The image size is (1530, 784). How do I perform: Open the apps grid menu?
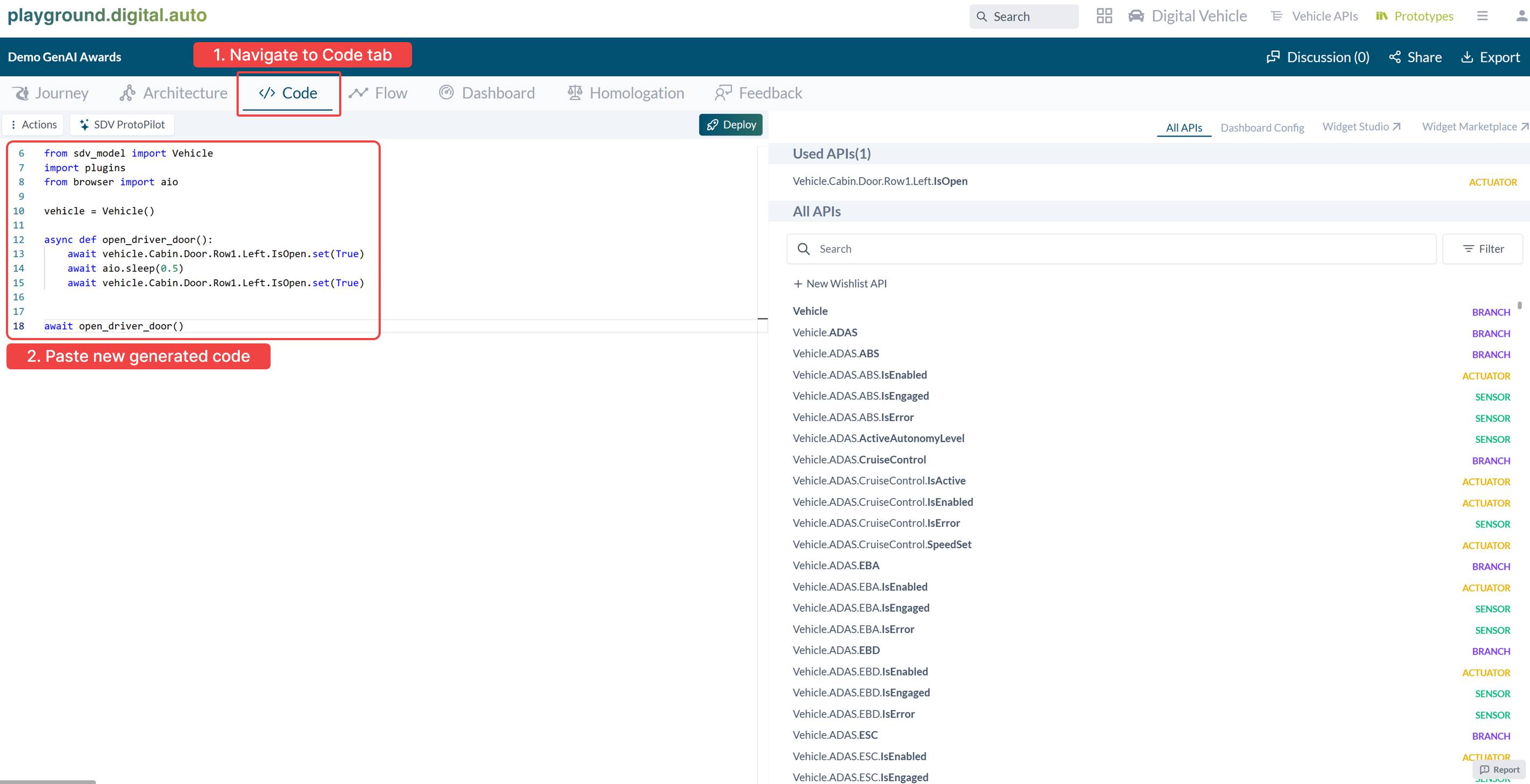tap(1104, 16)
